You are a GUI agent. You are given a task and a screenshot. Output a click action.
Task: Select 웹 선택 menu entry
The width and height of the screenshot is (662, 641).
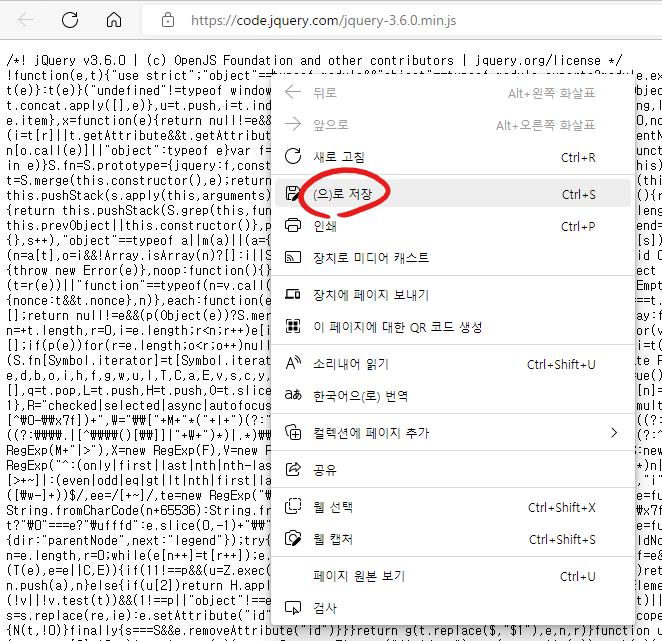453,507
